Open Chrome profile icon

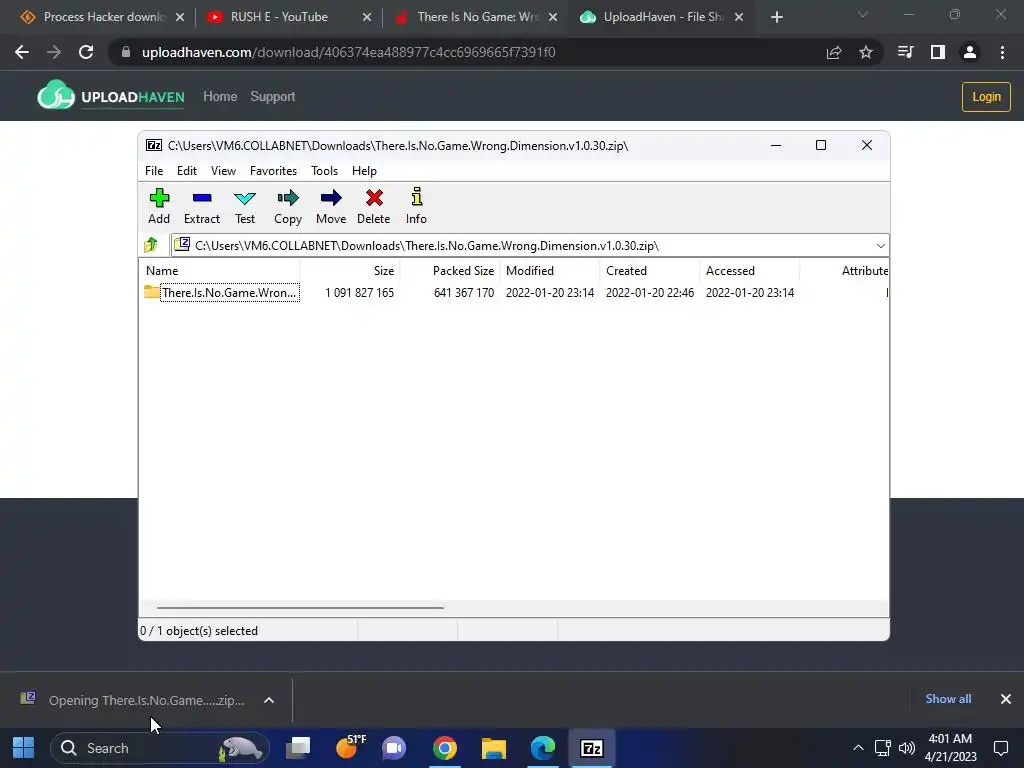click(970, 52)
